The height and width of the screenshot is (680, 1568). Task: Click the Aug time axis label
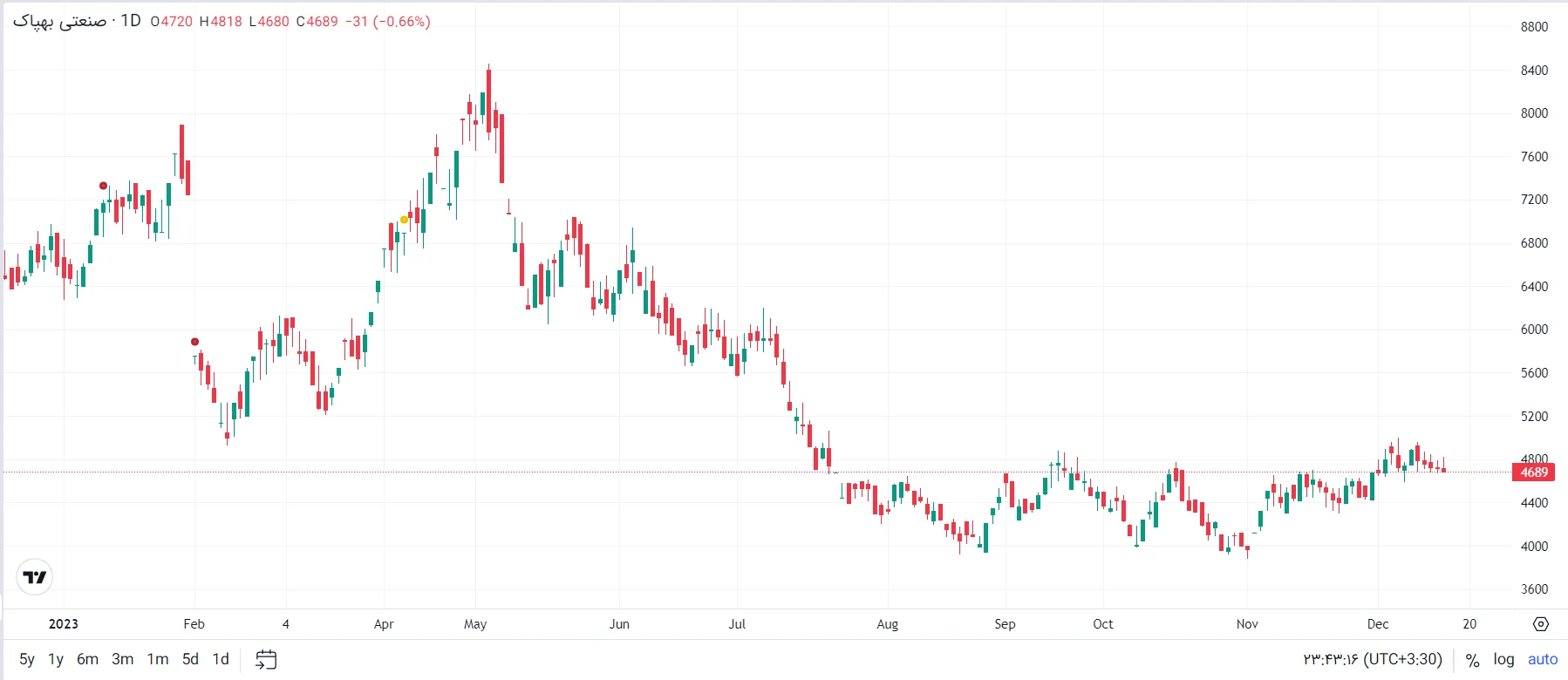[887, 624]
